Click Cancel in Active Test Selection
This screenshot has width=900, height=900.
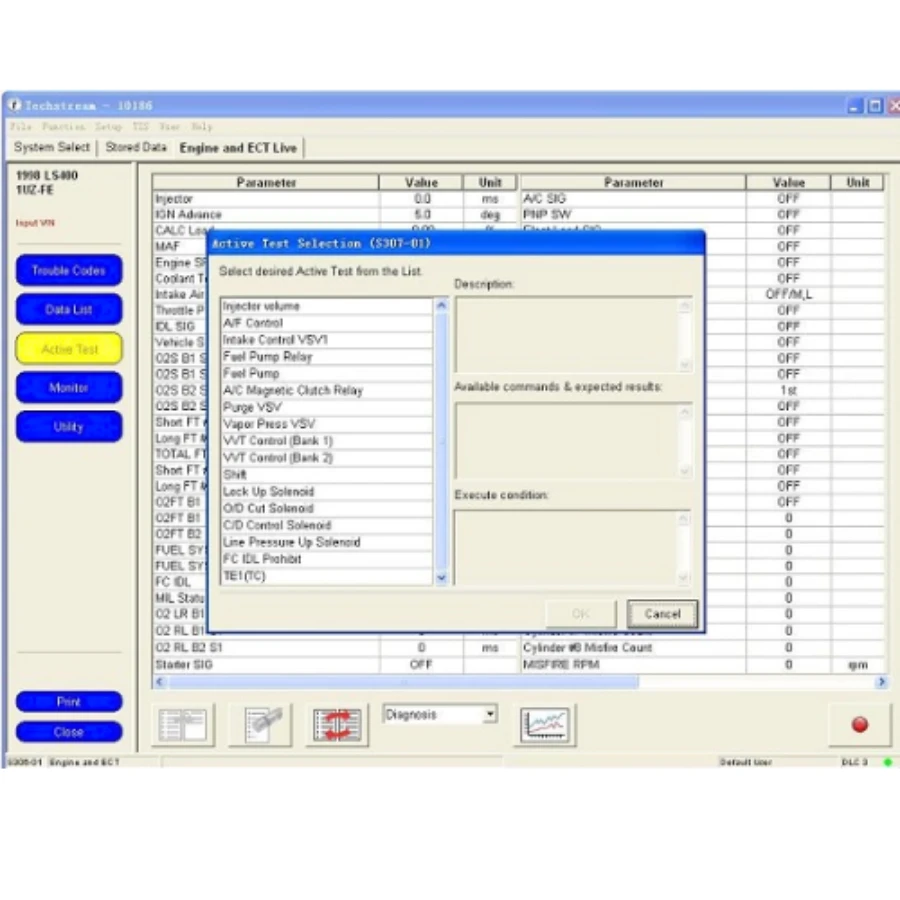click(662, 614)
